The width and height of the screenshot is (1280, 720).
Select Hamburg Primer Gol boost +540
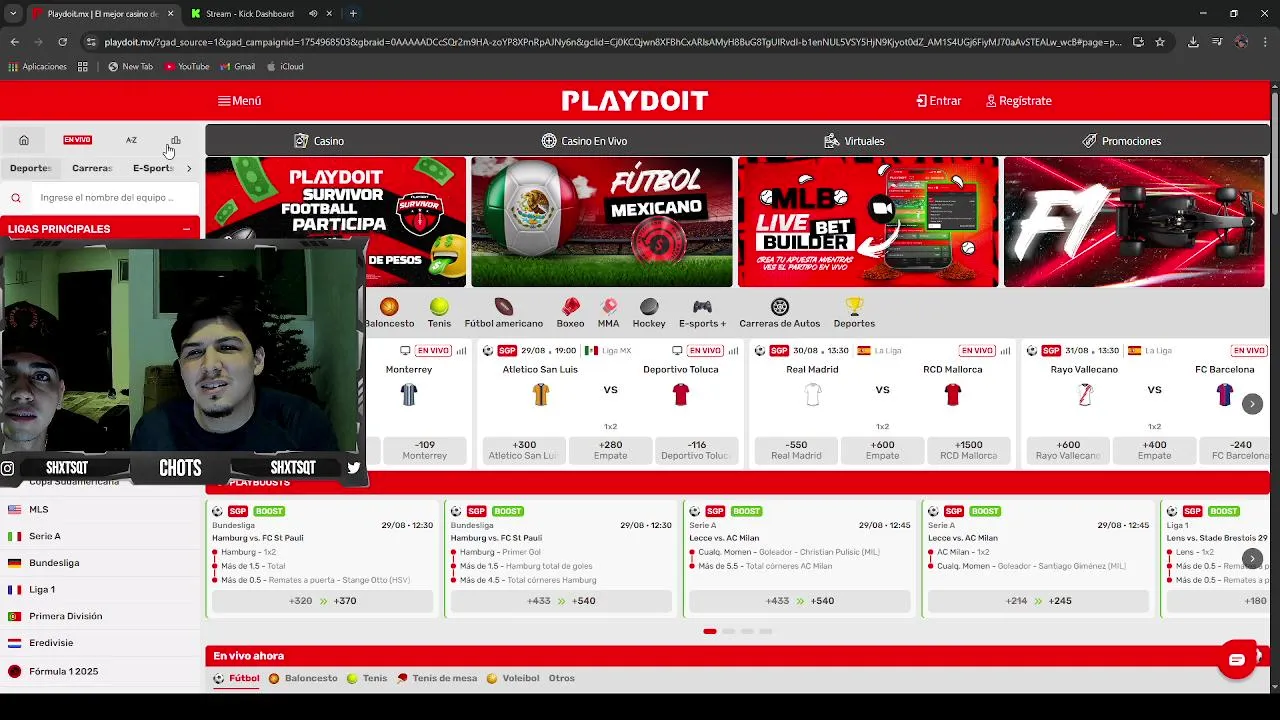coord(561,601)
